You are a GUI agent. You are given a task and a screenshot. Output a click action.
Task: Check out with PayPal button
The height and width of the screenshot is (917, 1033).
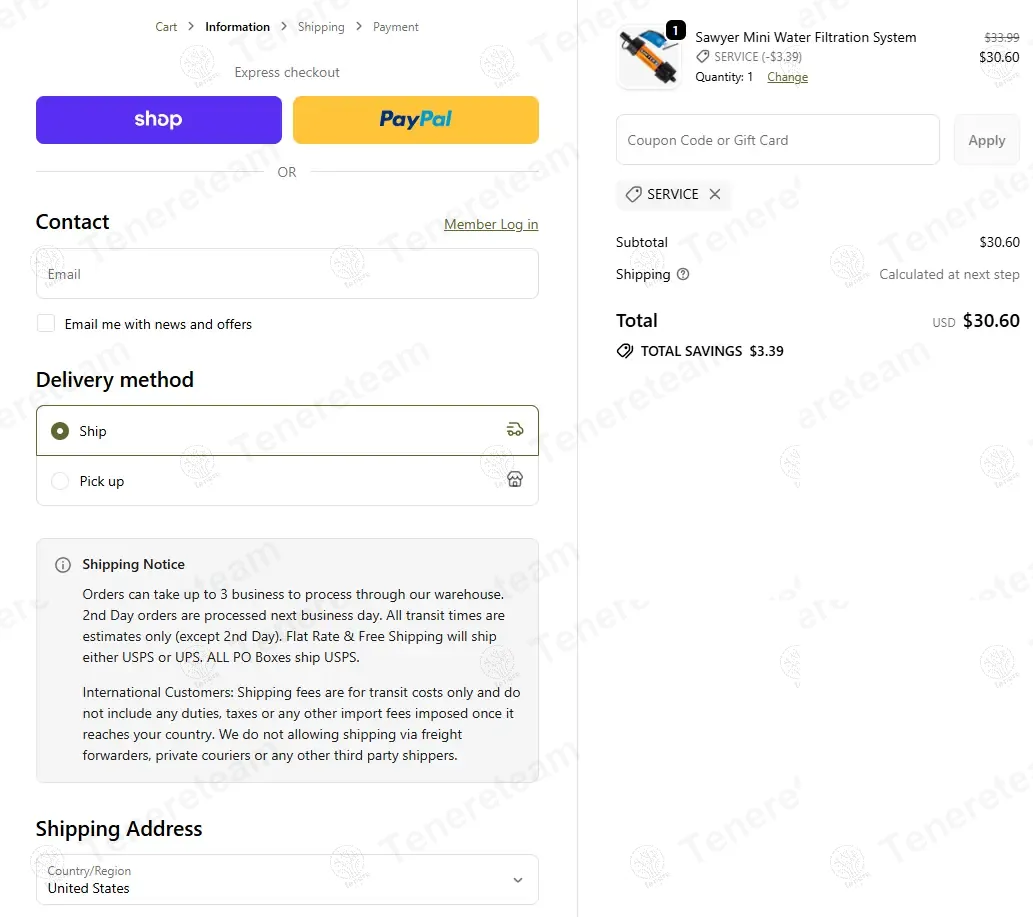click(x=416, y=120)
